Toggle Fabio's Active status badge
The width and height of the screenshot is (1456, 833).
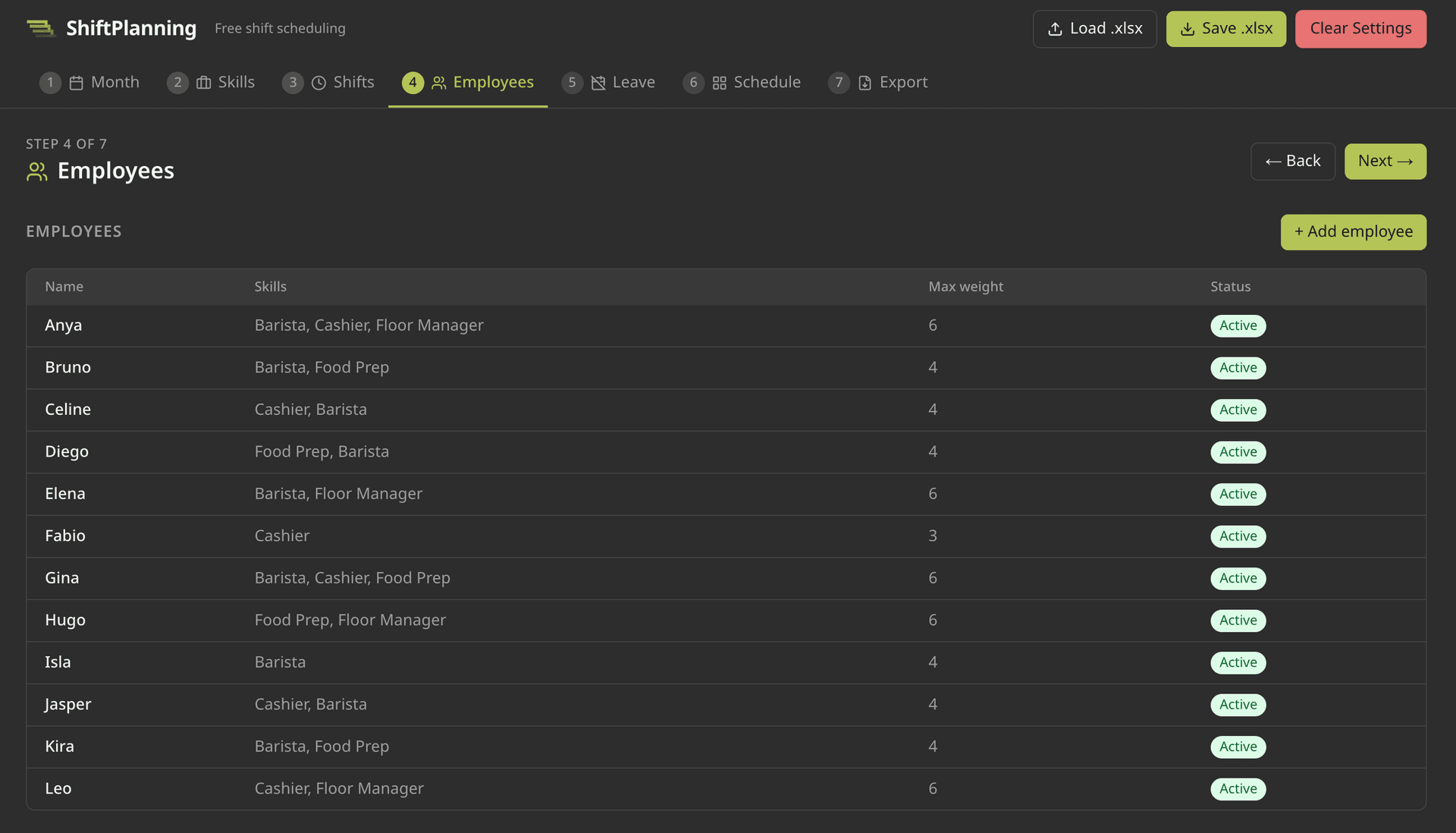(x=1238, y=536)
